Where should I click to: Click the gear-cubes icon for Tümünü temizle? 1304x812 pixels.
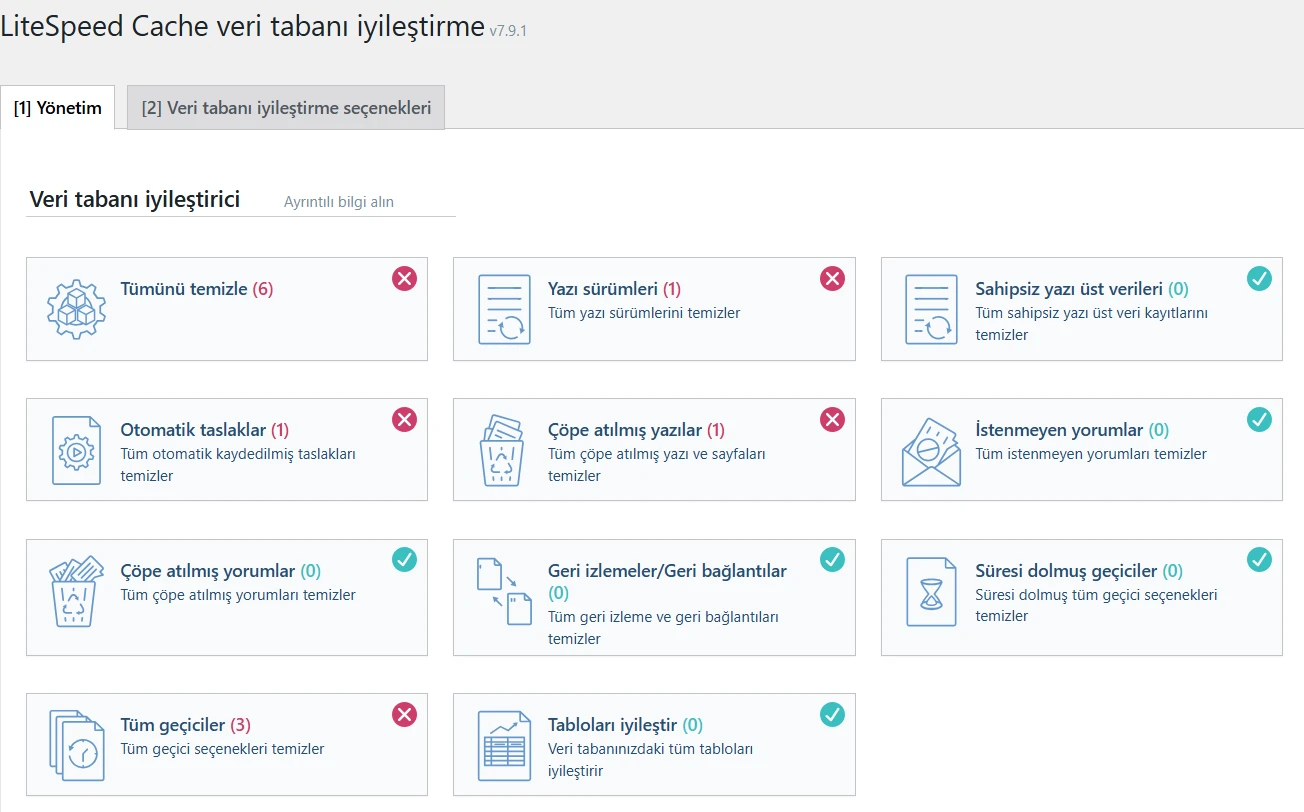[x=76, y=310]
